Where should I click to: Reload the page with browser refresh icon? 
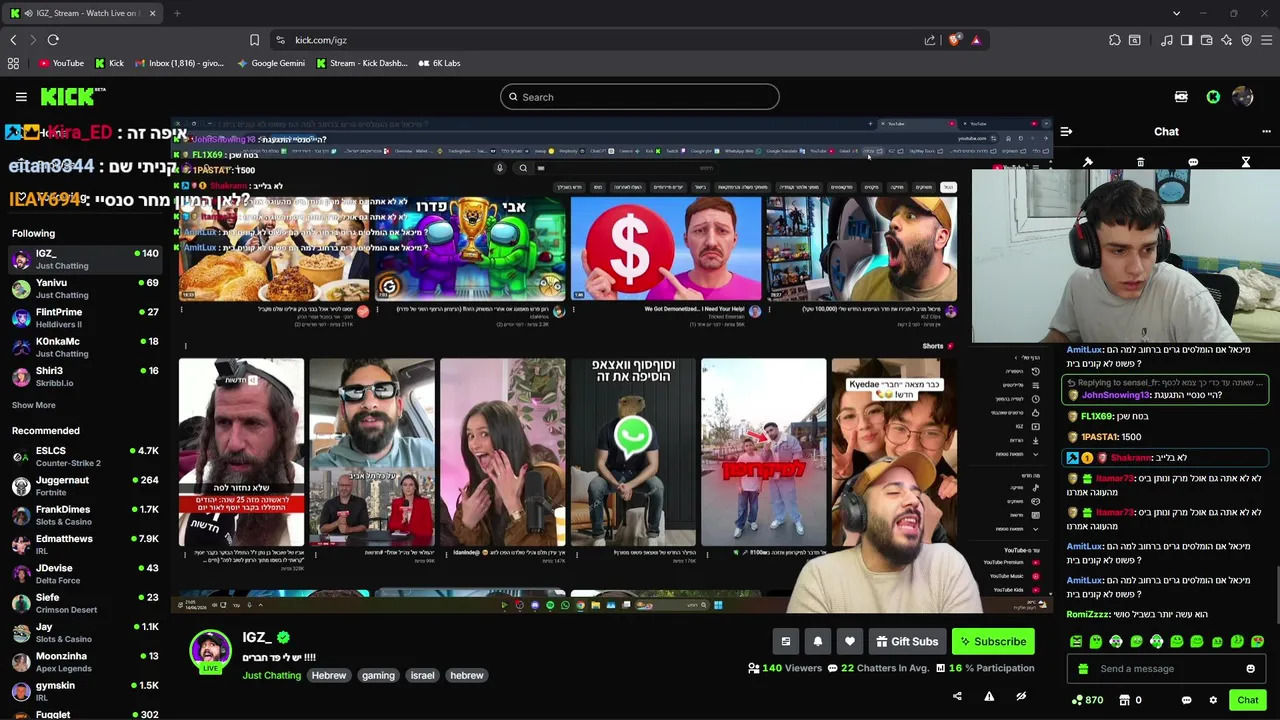[x=53, y=40]
